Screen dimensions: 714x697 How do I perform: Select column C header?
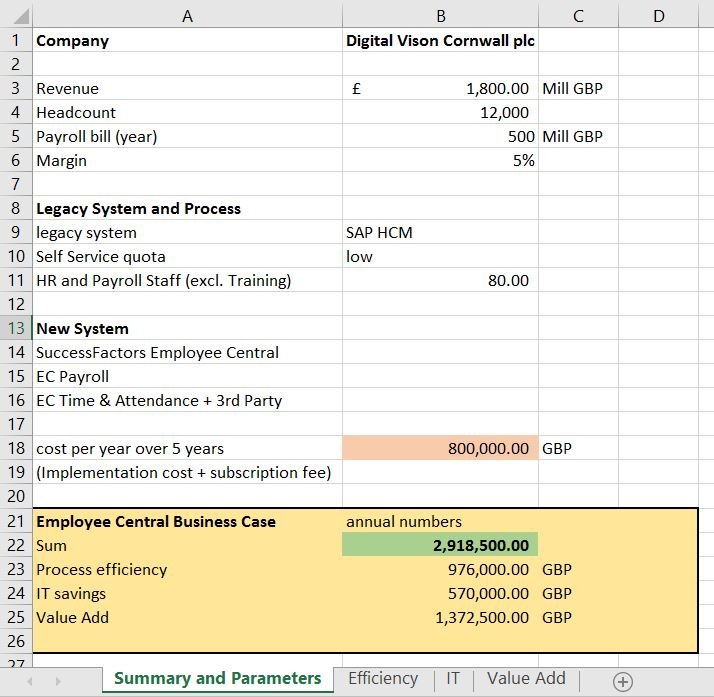(578, 16)
